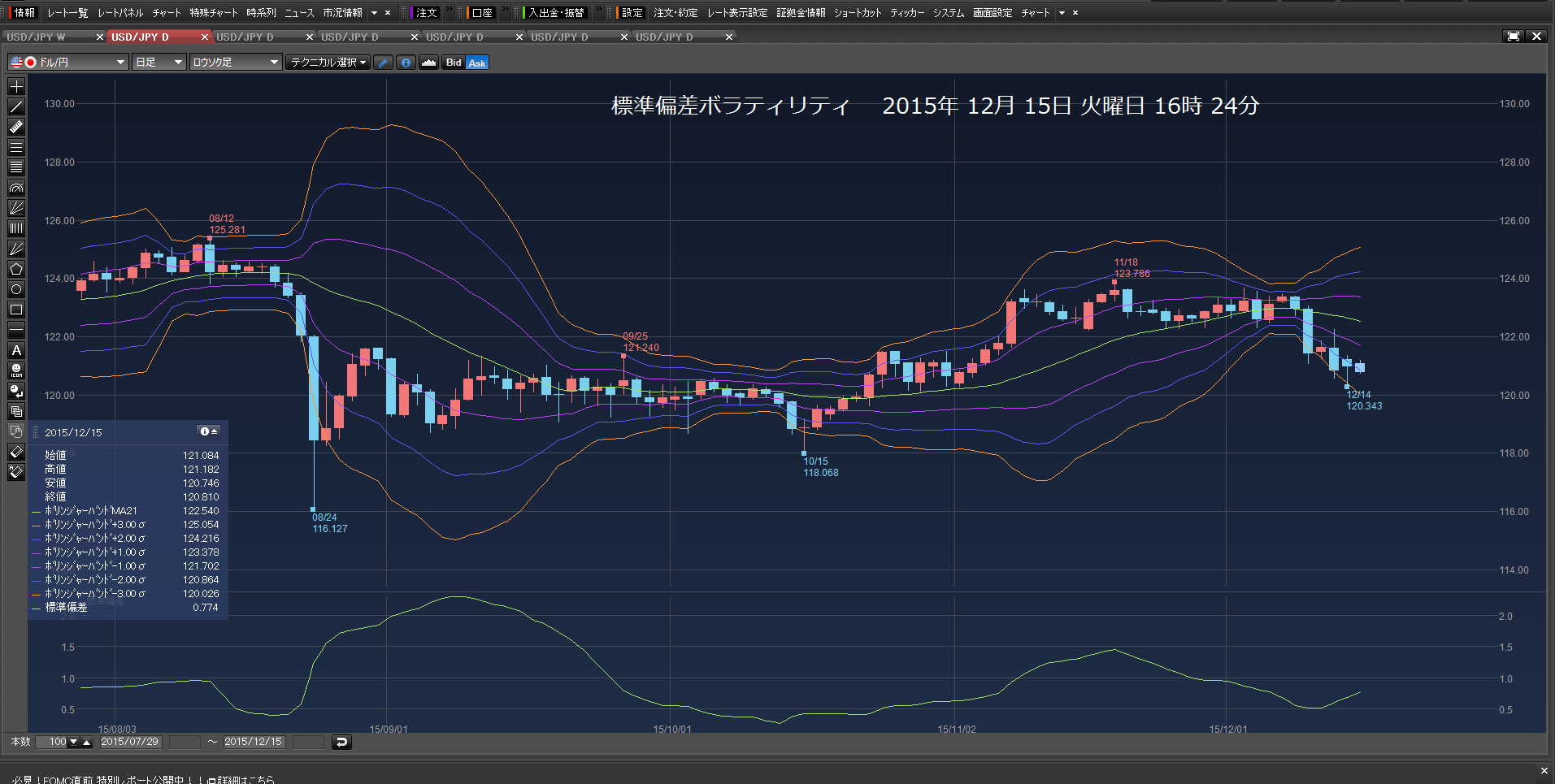1555x784 pixels.
Task: Expand the 注文 toolbar overflow chevron
Action: point(449,10)
